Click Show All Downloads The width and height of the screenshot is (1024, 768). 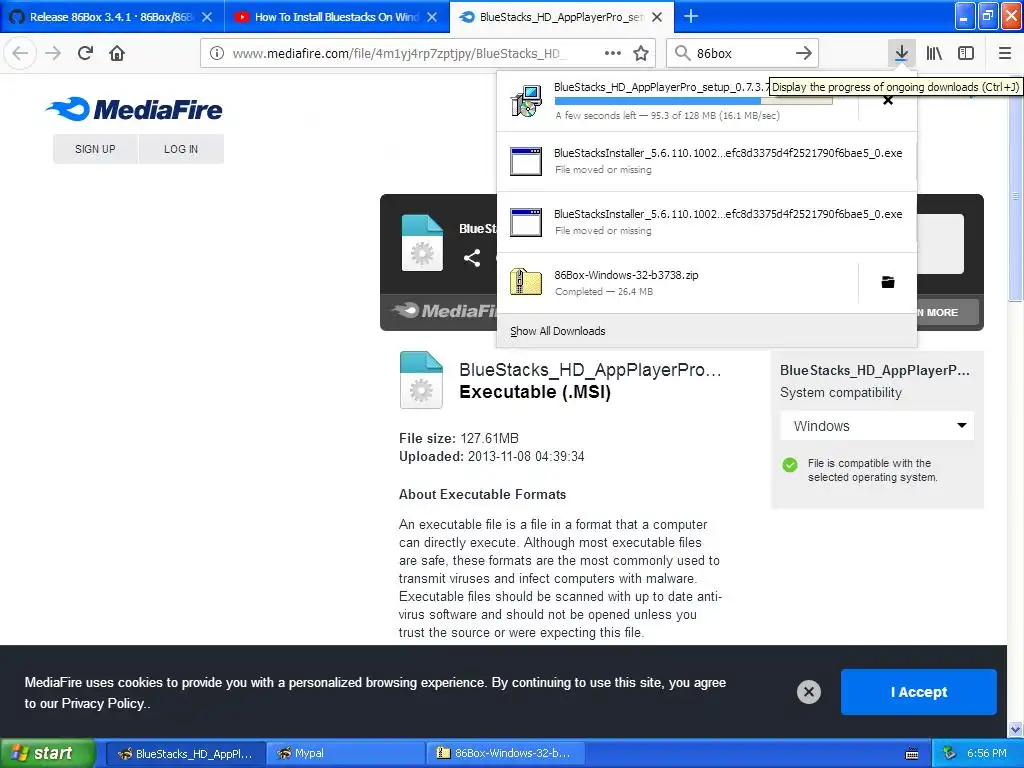tap(558, 331)
